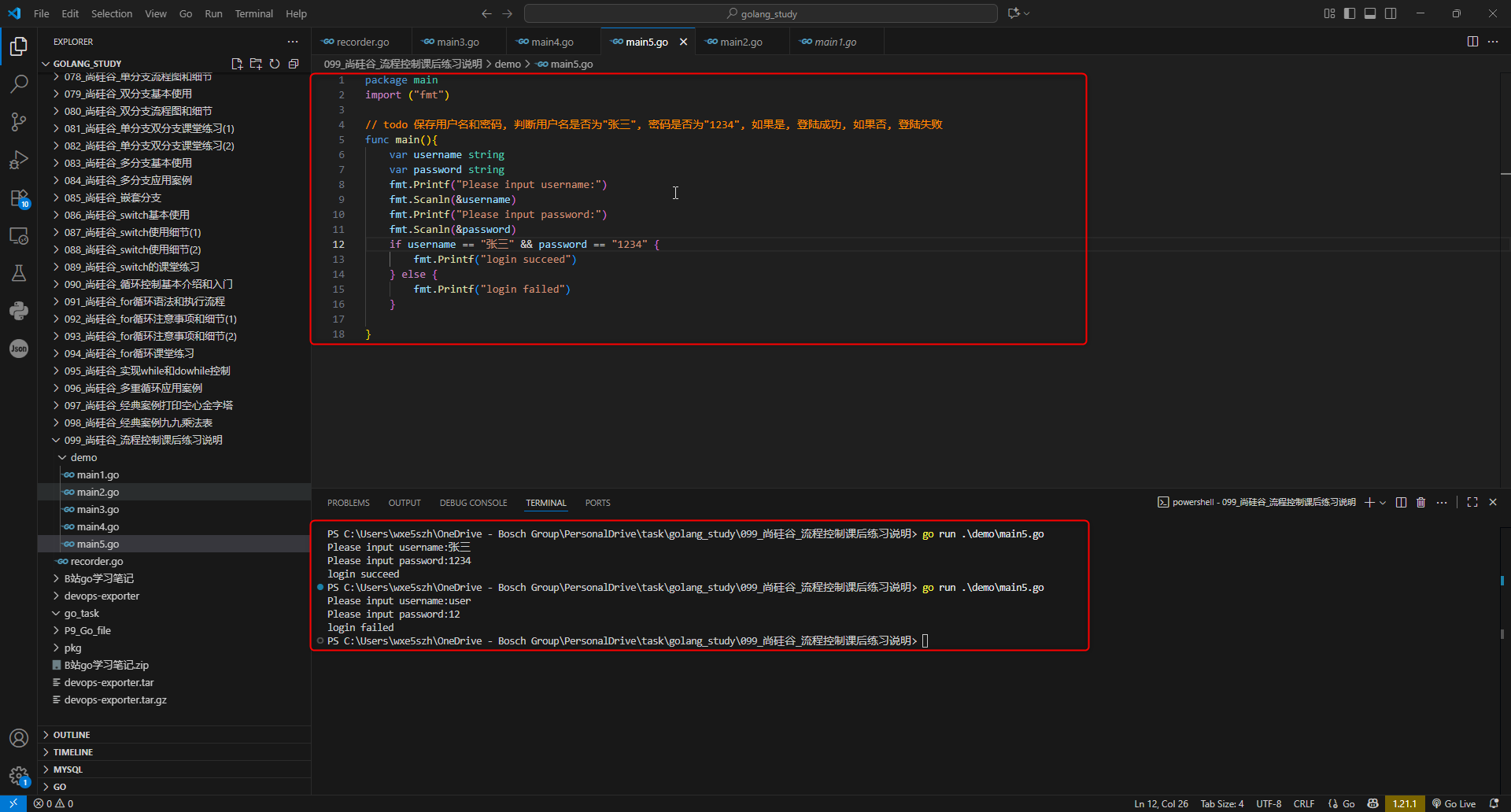Open the Extensions view
The width and height of the screenshot is (1511, 812).
(x=19, y=197)
